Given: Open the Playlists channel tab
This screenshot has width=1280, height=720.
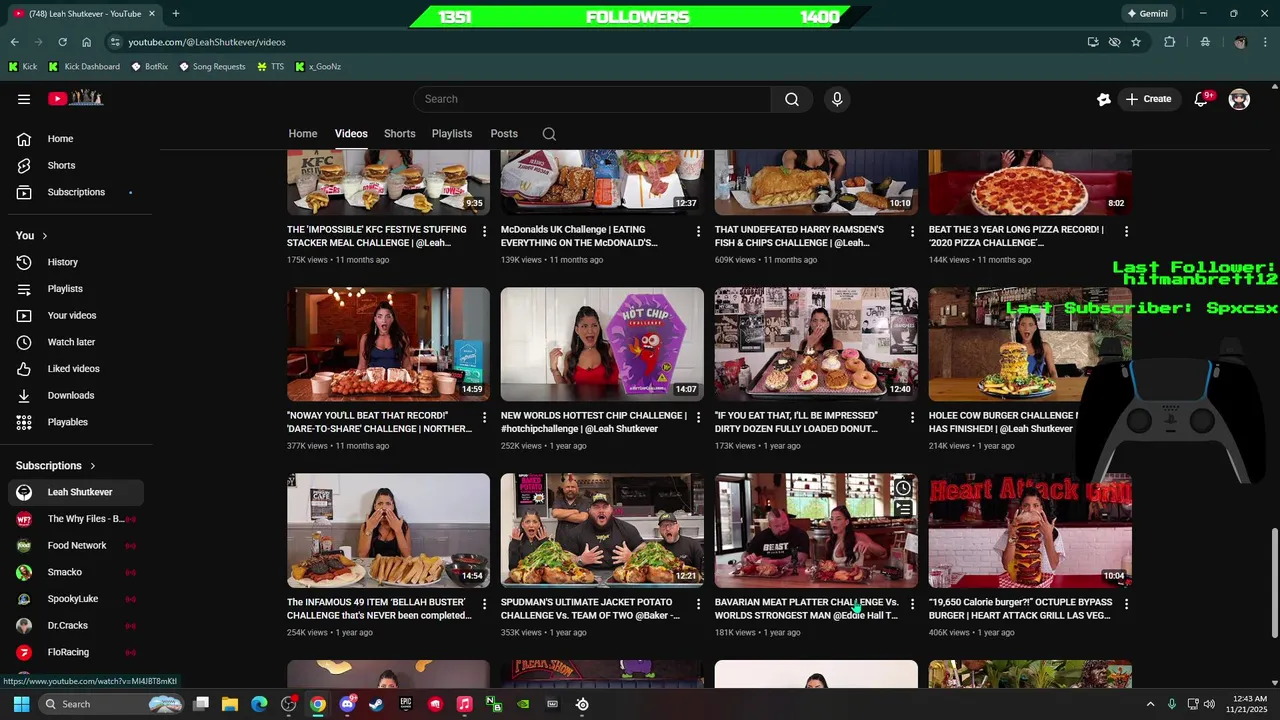Looking at the screenshot, I should tap(452, 134).
